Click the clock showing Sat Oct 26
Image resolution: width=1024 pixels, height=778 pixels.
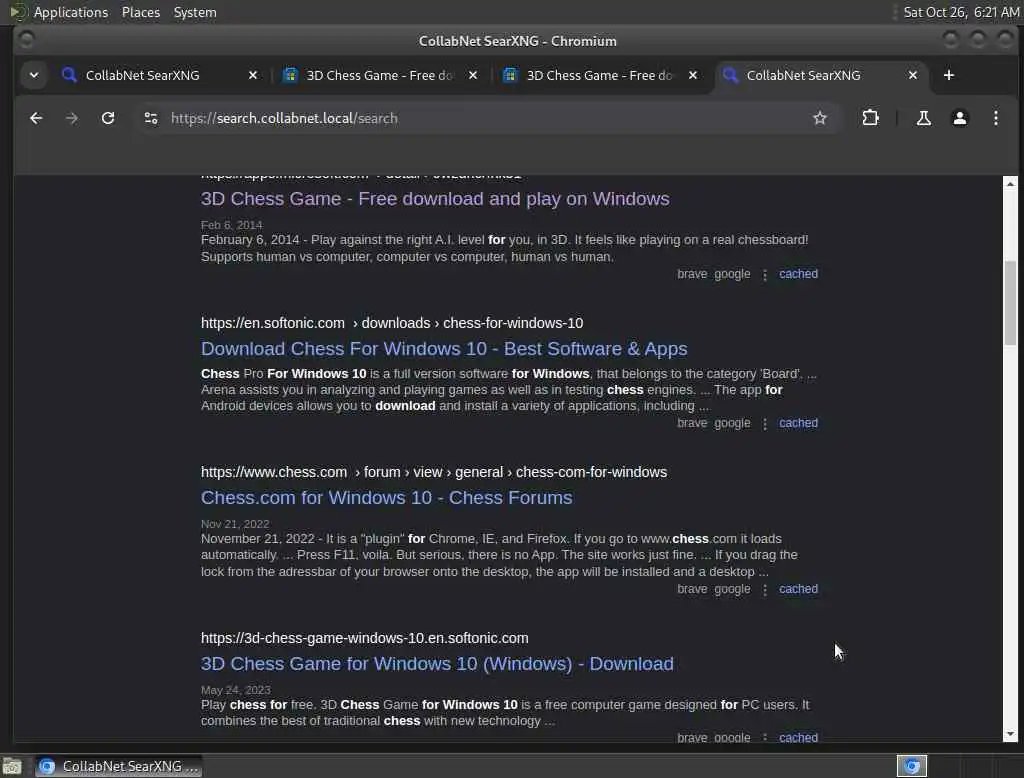pos(961,12)
